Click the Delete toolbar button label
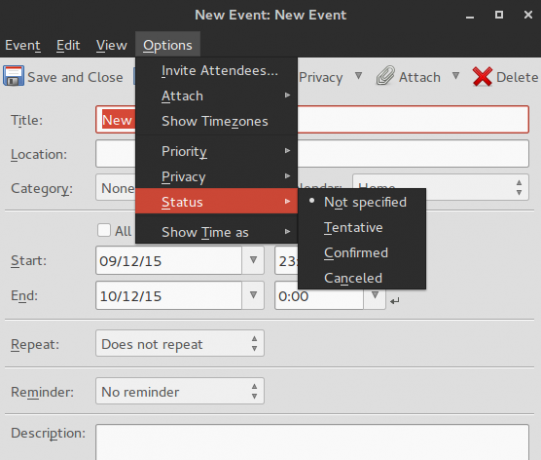541x460 pixels. 517,77
